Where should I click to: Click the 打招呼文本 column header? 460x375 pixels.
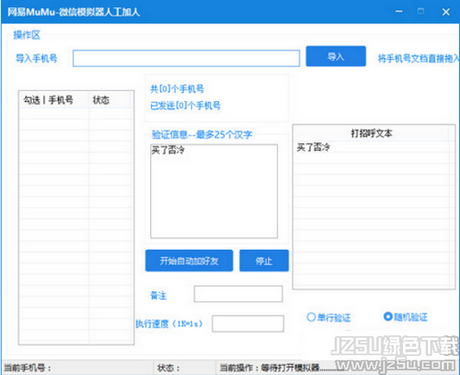coord(371,134)
